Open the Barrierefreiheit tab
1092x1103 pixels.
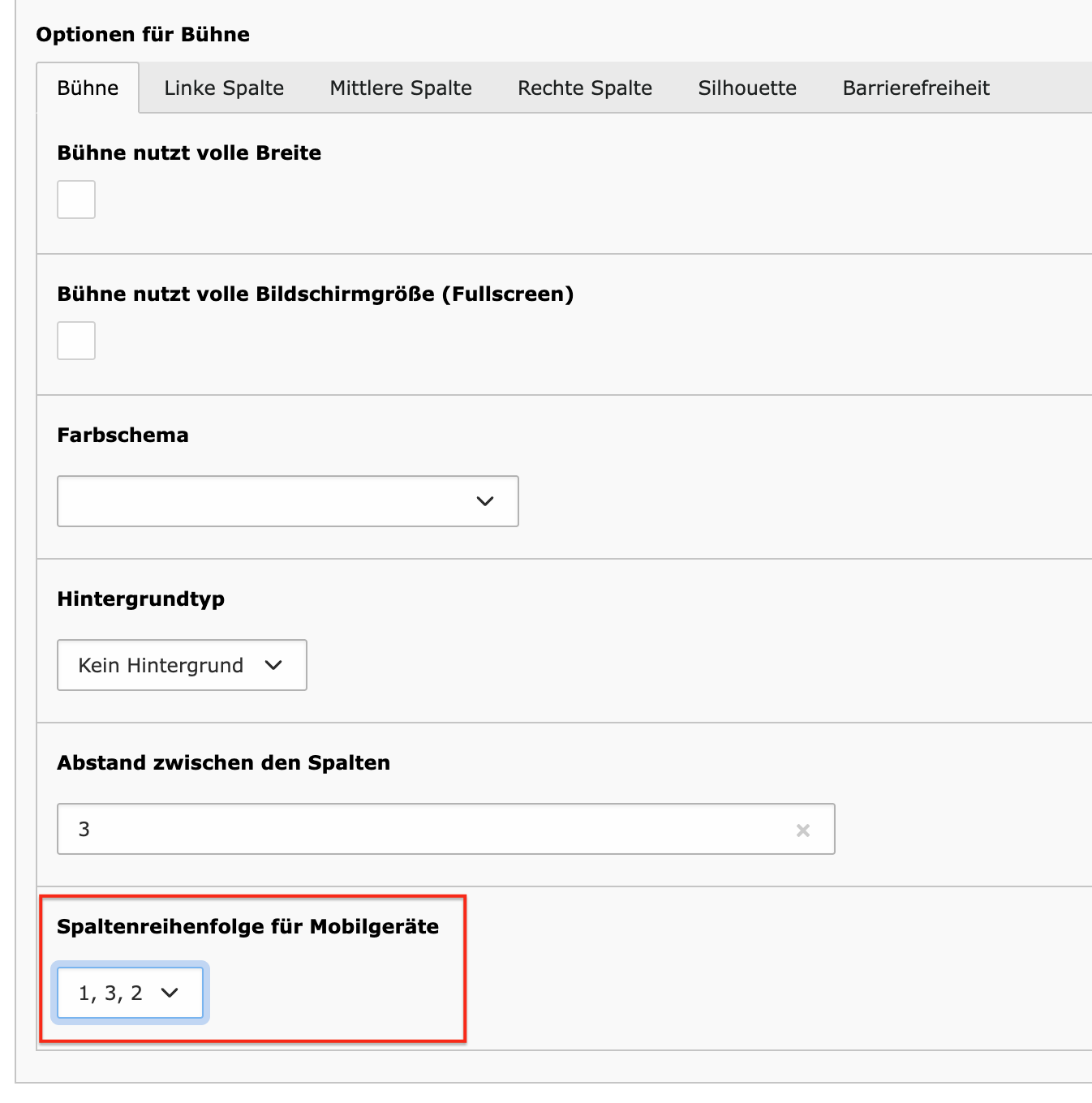pos(916,88)
